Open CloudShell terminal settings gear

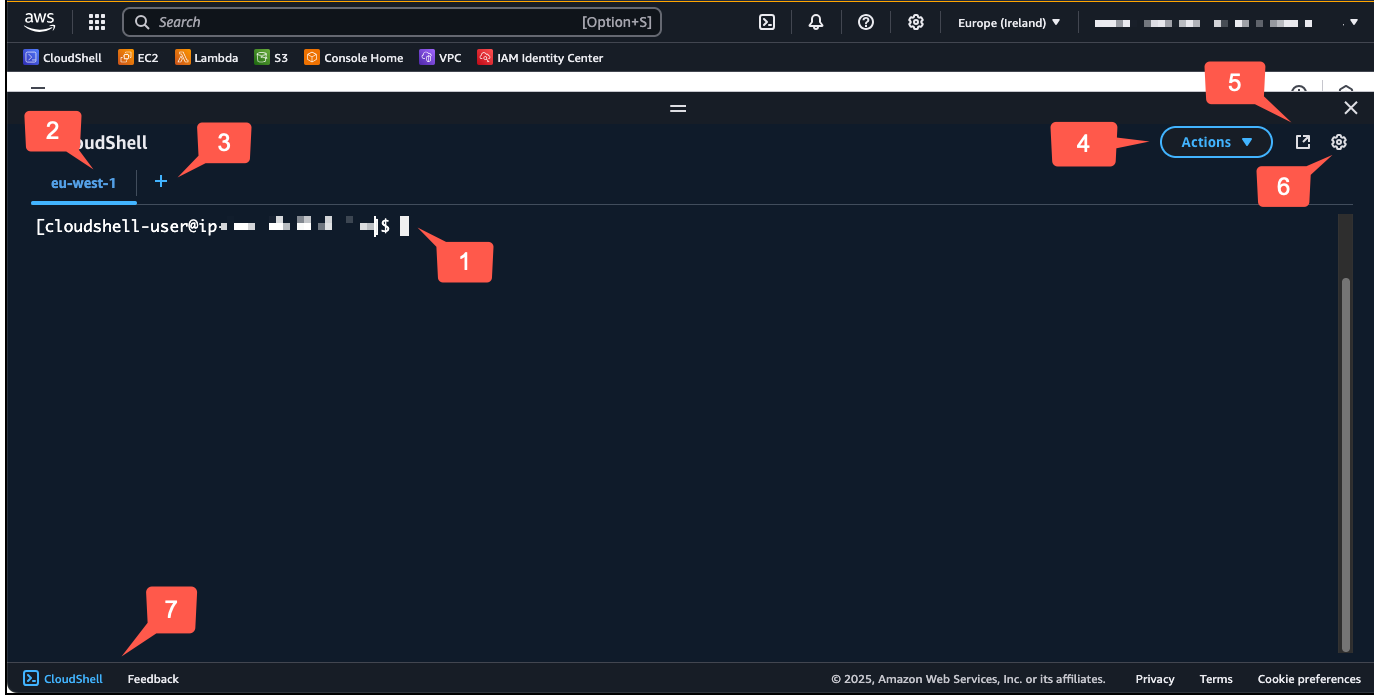pyautogui.click(x=1339, y=141)
